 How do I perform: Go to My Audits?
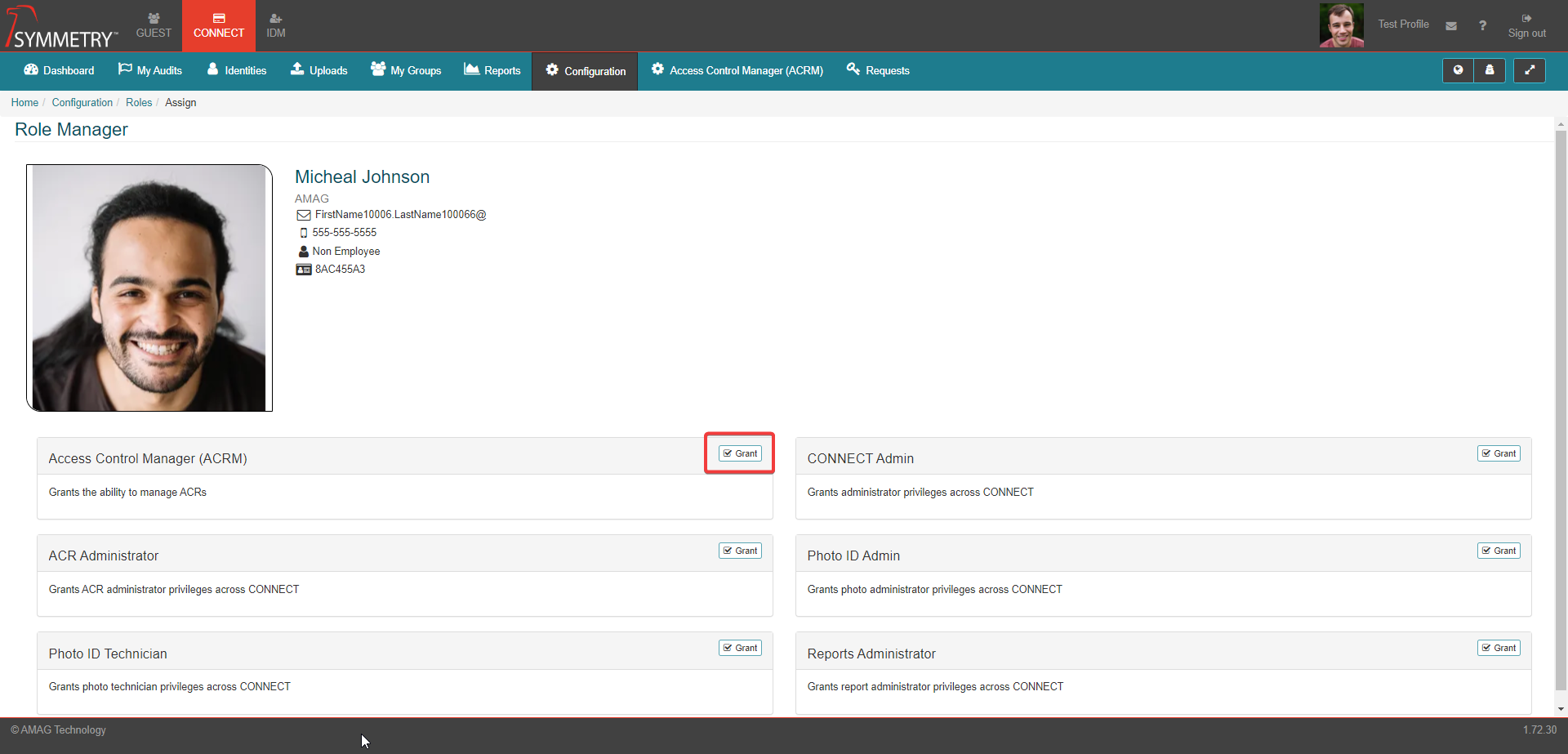pos(150,70)
